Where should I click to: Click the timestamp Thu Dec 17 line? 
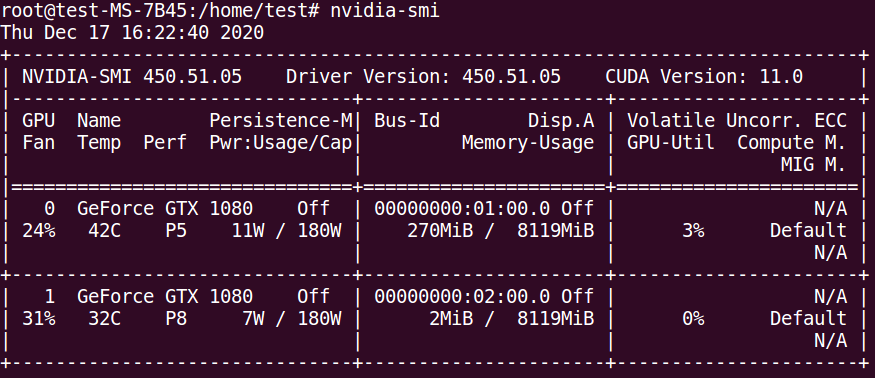[x=132, y=32]
